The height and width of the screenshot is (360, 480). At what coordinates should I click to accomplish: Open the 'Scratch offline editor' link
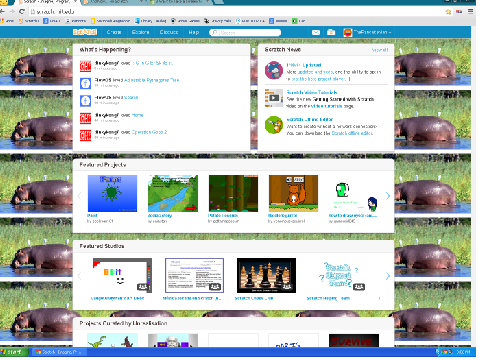click(352, 133)
